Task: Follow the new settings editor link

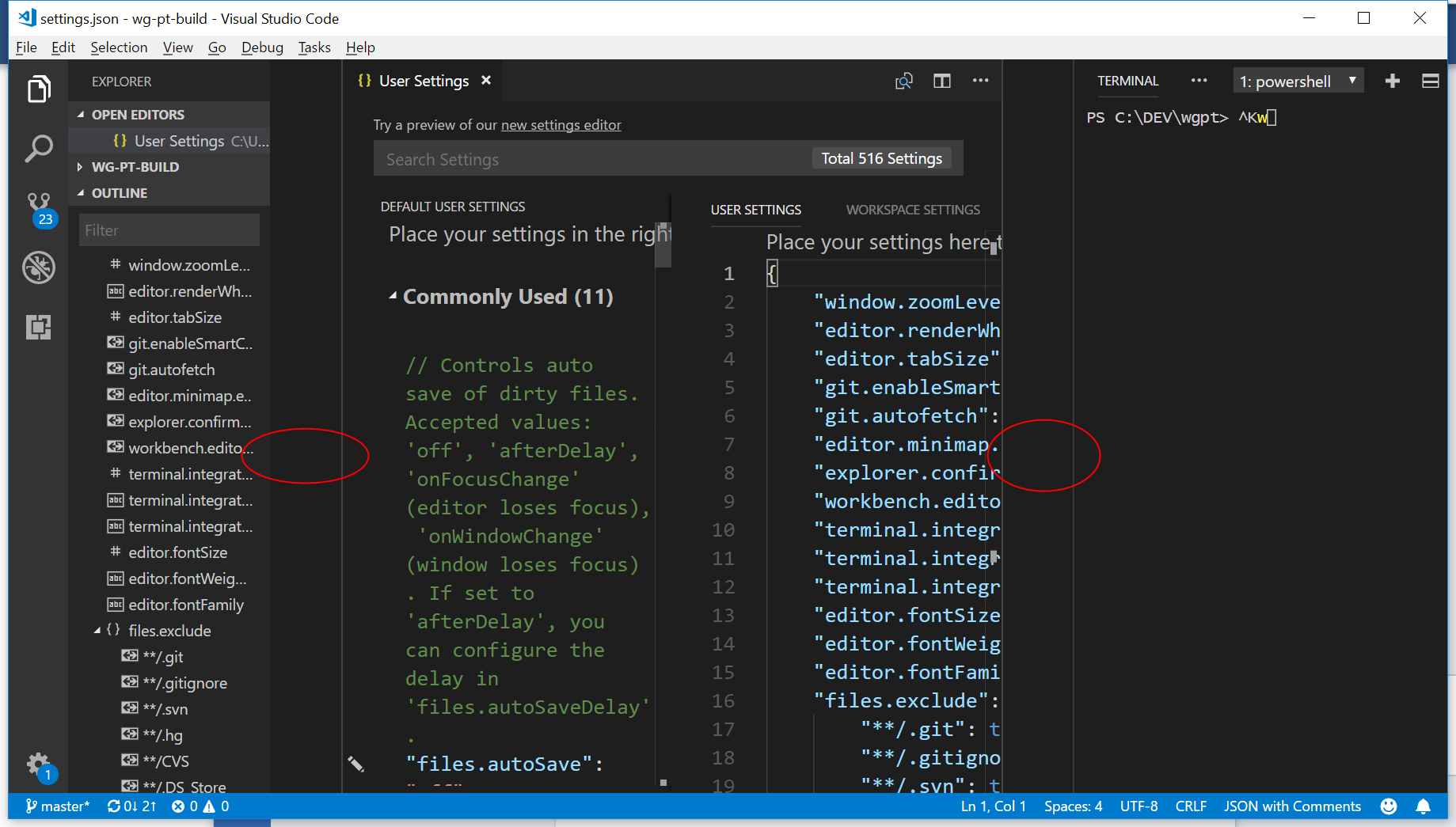Action: pyautogui.click(x=561, y=125)
